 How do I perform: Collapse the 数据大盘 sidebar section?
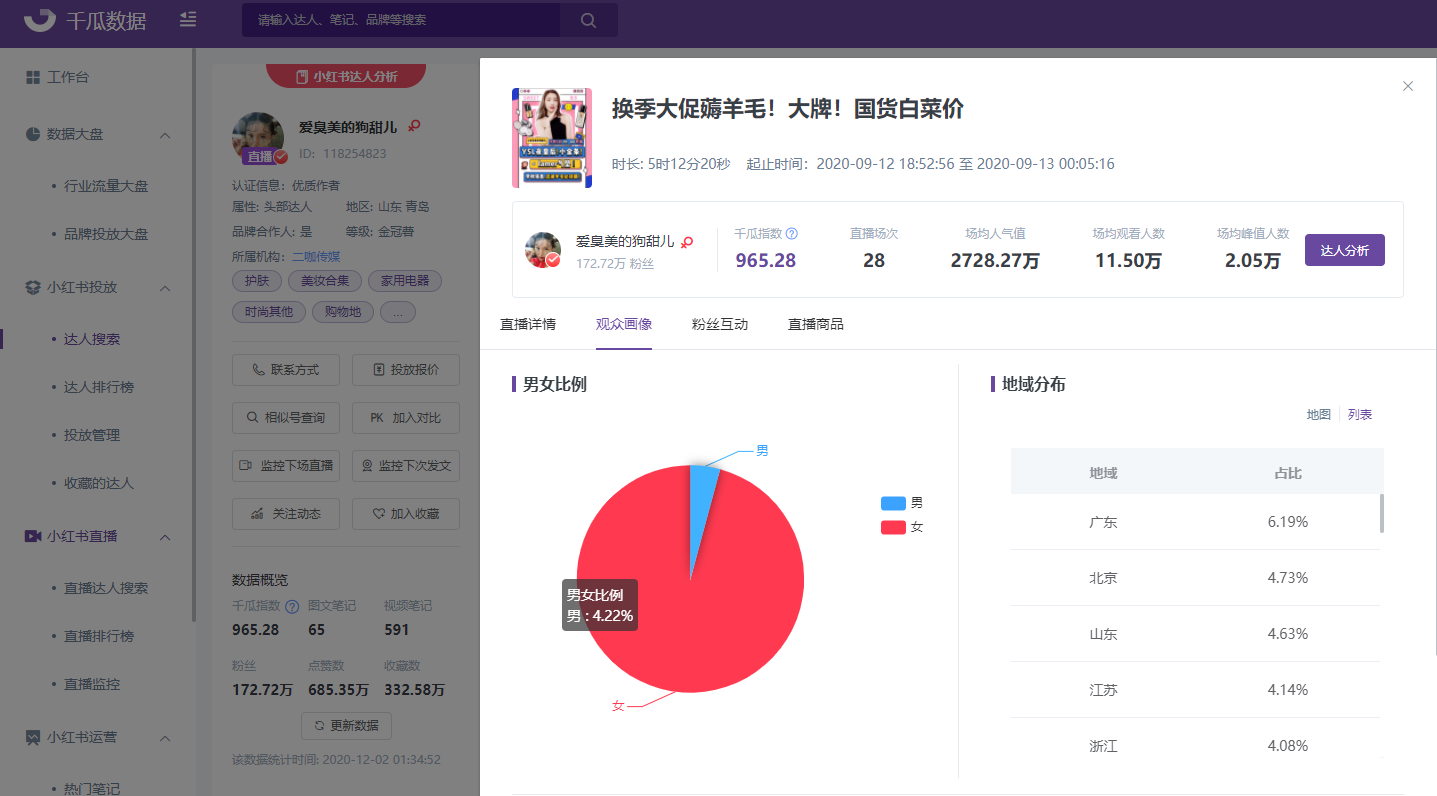pyautogui.click(x=166, y=135)
